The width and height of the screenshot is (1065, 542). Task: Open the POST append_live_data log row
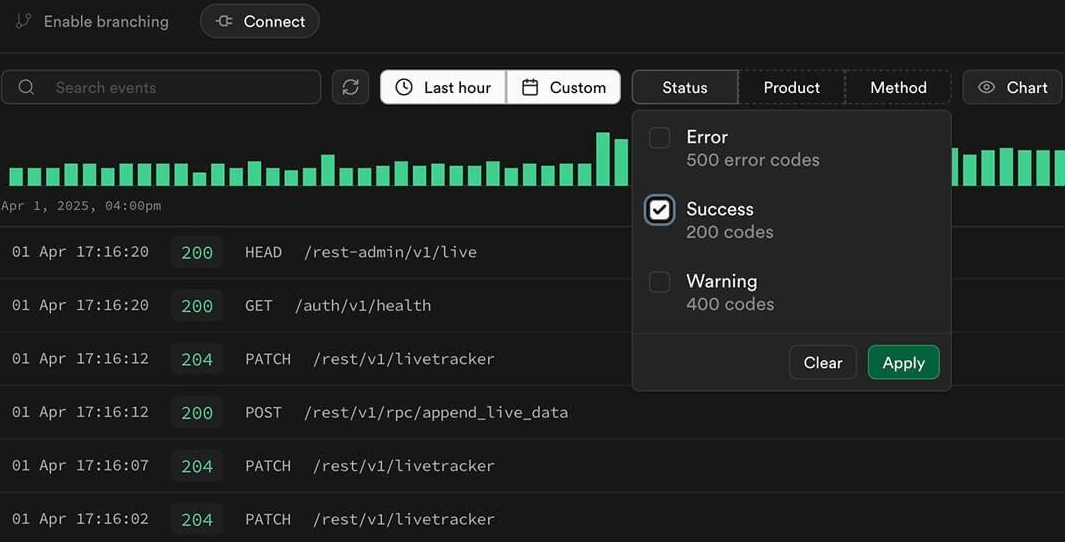(532, 412)
